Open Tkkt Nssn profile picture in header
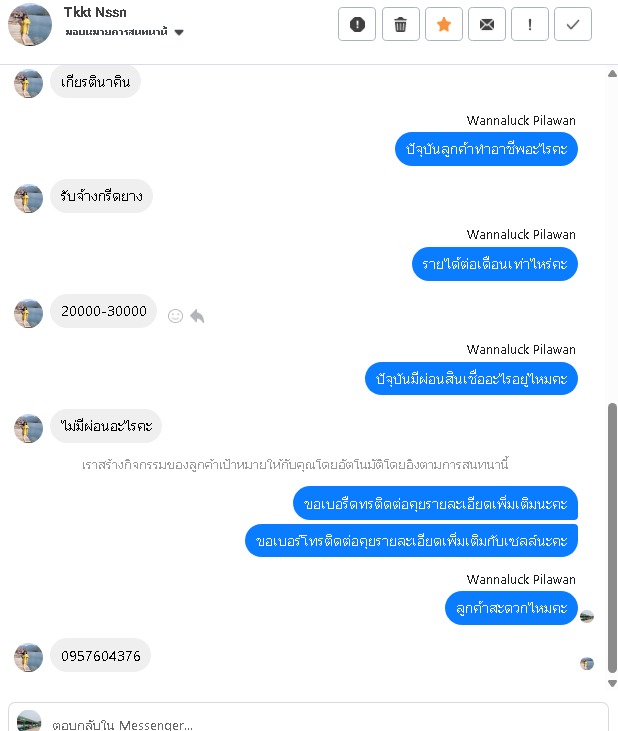 point(30,24)
